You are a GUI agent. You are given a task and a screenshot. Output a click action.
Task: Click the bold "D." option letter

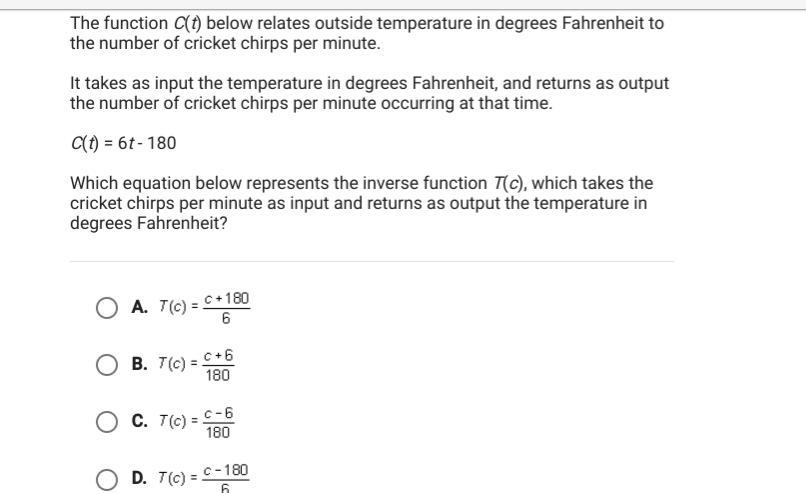139,478
